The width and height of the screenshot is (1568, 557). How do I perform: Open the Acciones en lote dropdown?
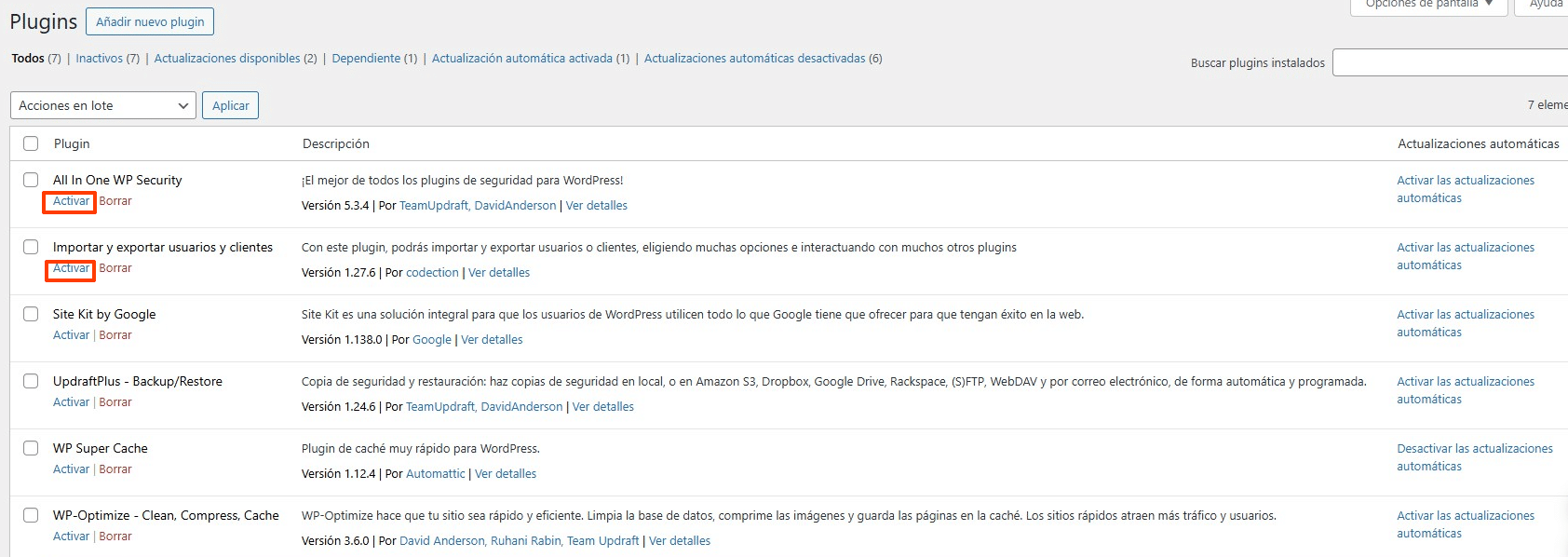tap(102, 105)
